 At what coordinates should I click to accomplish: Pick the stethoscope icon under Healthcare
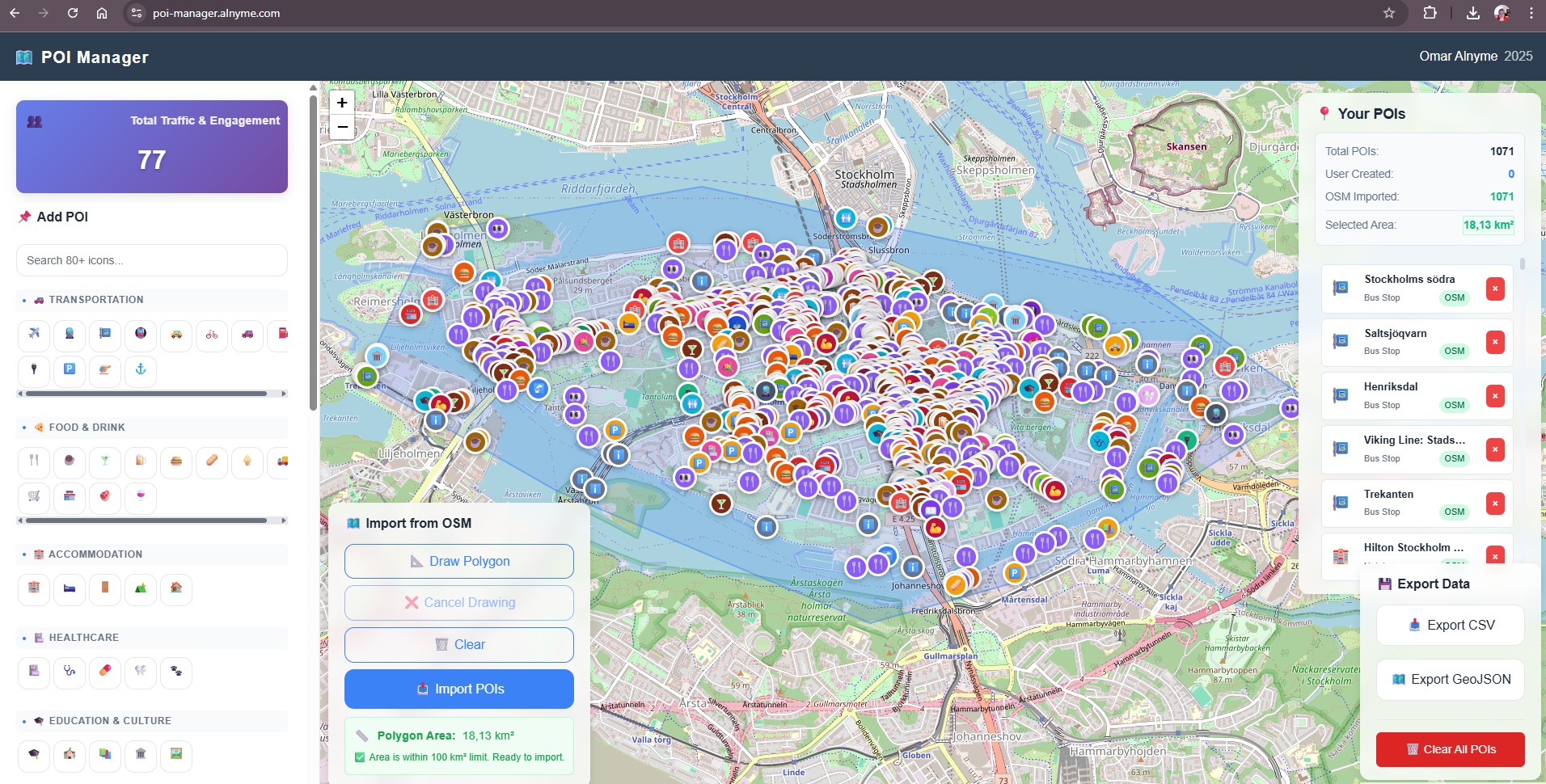click(70, 672)
